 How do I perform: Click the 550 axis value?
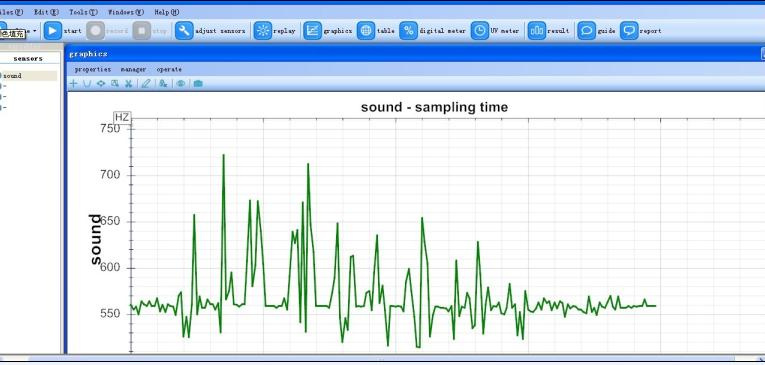110,313
